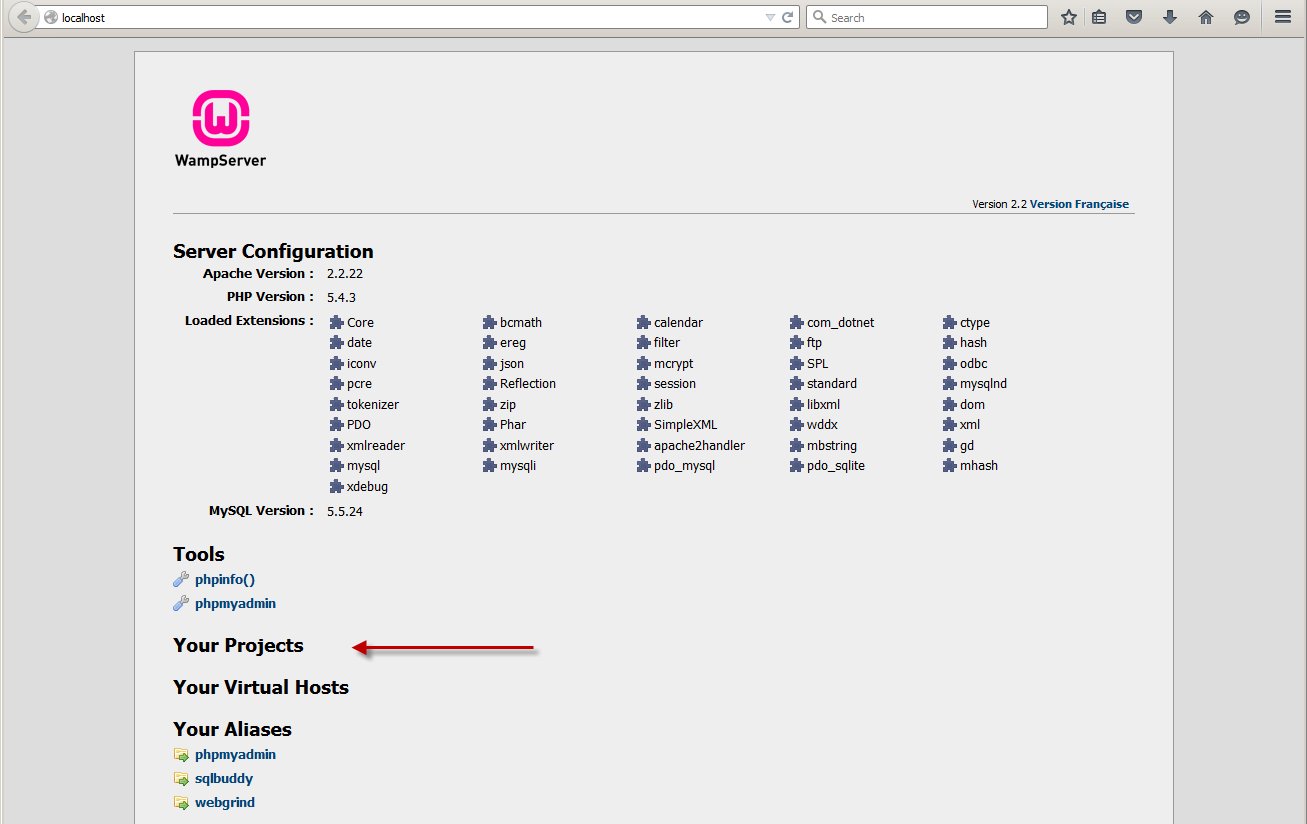Click the puzzle icon next to Core
1307x824 pixels.
pyautogui.click(x=337, y=322)
